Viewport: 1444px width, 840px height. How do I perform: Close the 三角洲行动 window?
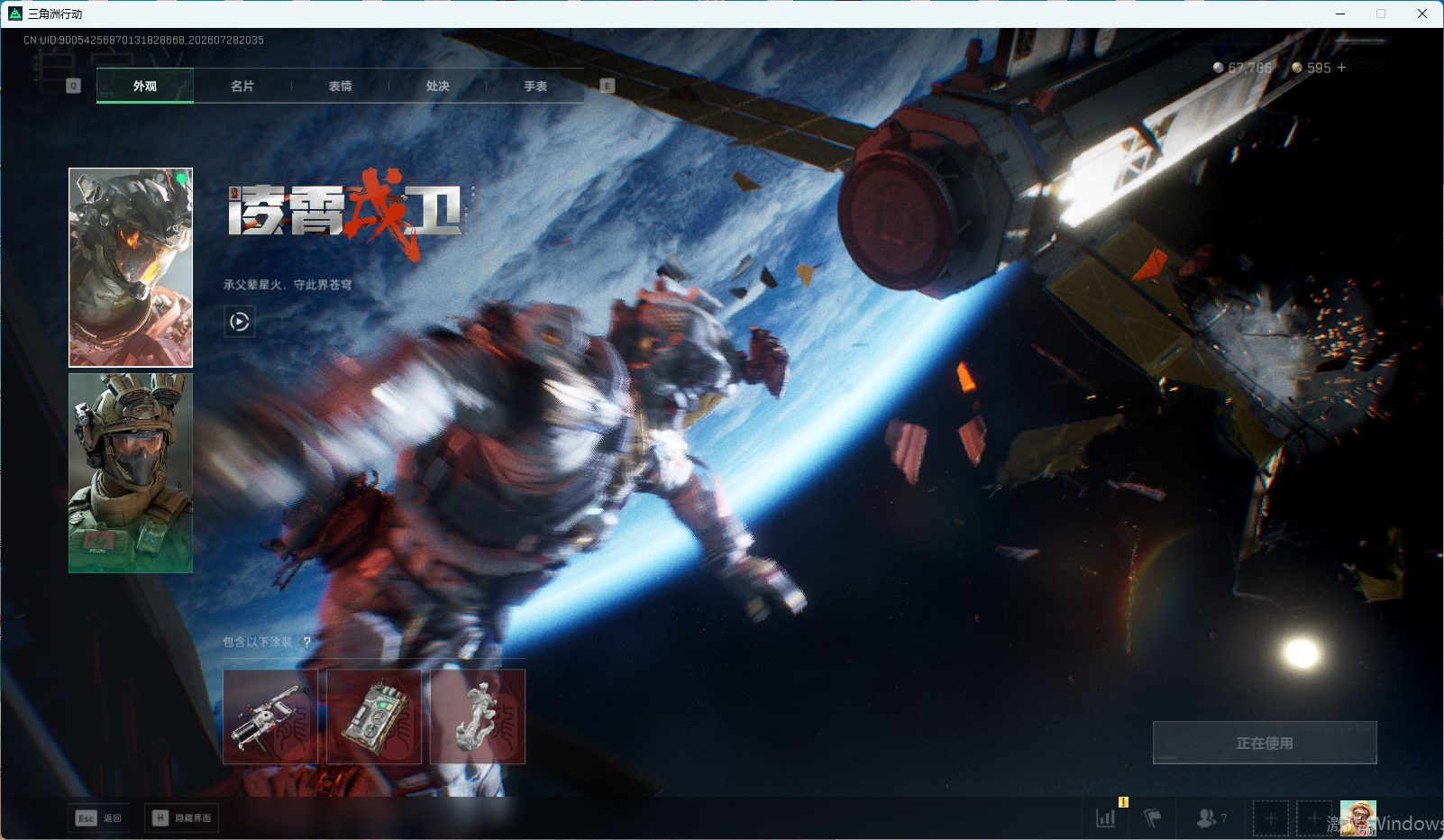coord(1422,14)
